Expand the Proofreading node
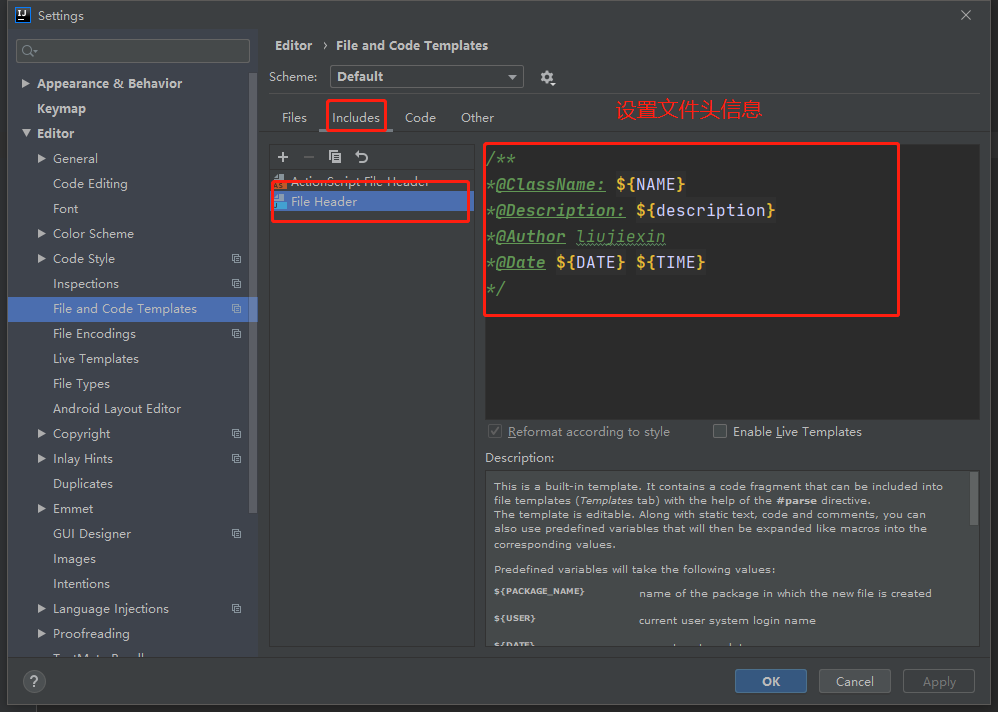998x712 pixels. point(41,634)
